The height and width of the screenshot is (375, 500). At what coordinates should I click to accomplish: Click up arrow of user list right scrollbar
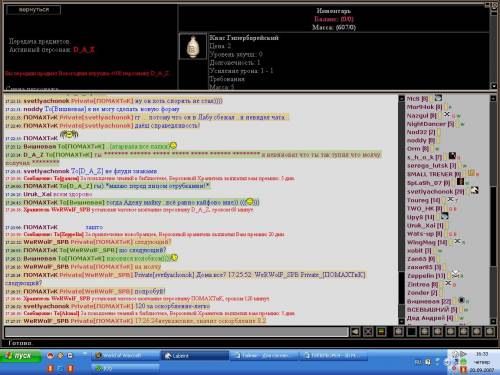[493, 98]
